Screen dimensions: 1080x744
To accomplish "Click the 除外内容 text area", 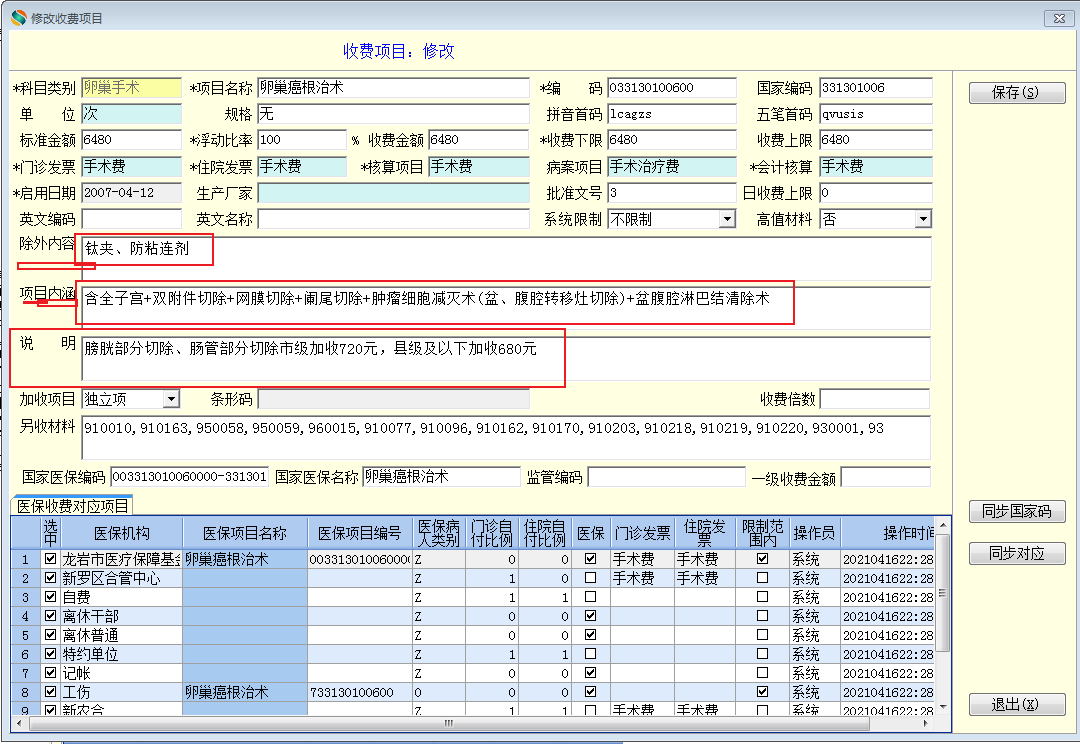I will [x=506, y=259].
